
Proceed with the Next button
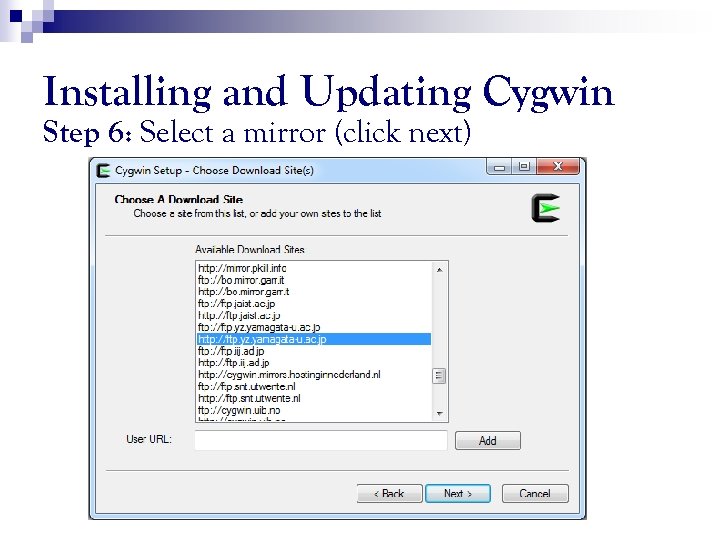pos(458,494)
